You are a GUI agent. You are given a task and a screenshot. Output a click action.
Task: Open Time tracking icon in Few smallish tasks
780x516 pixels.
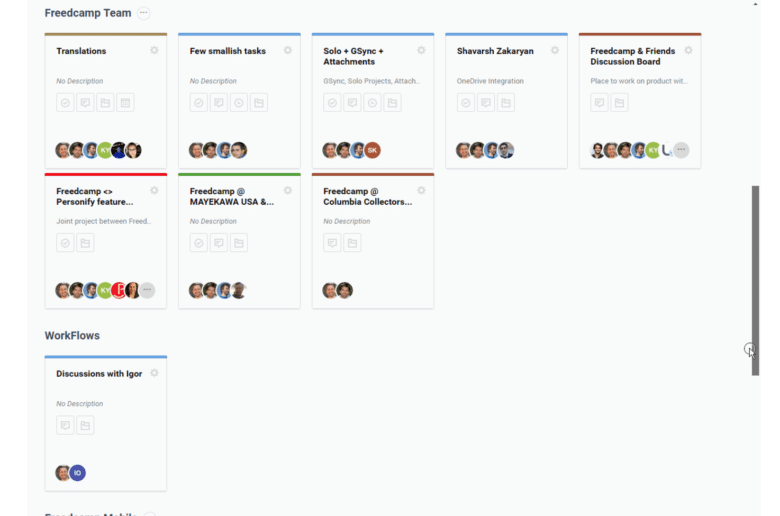pyautogui.click(x=239, y=102)
